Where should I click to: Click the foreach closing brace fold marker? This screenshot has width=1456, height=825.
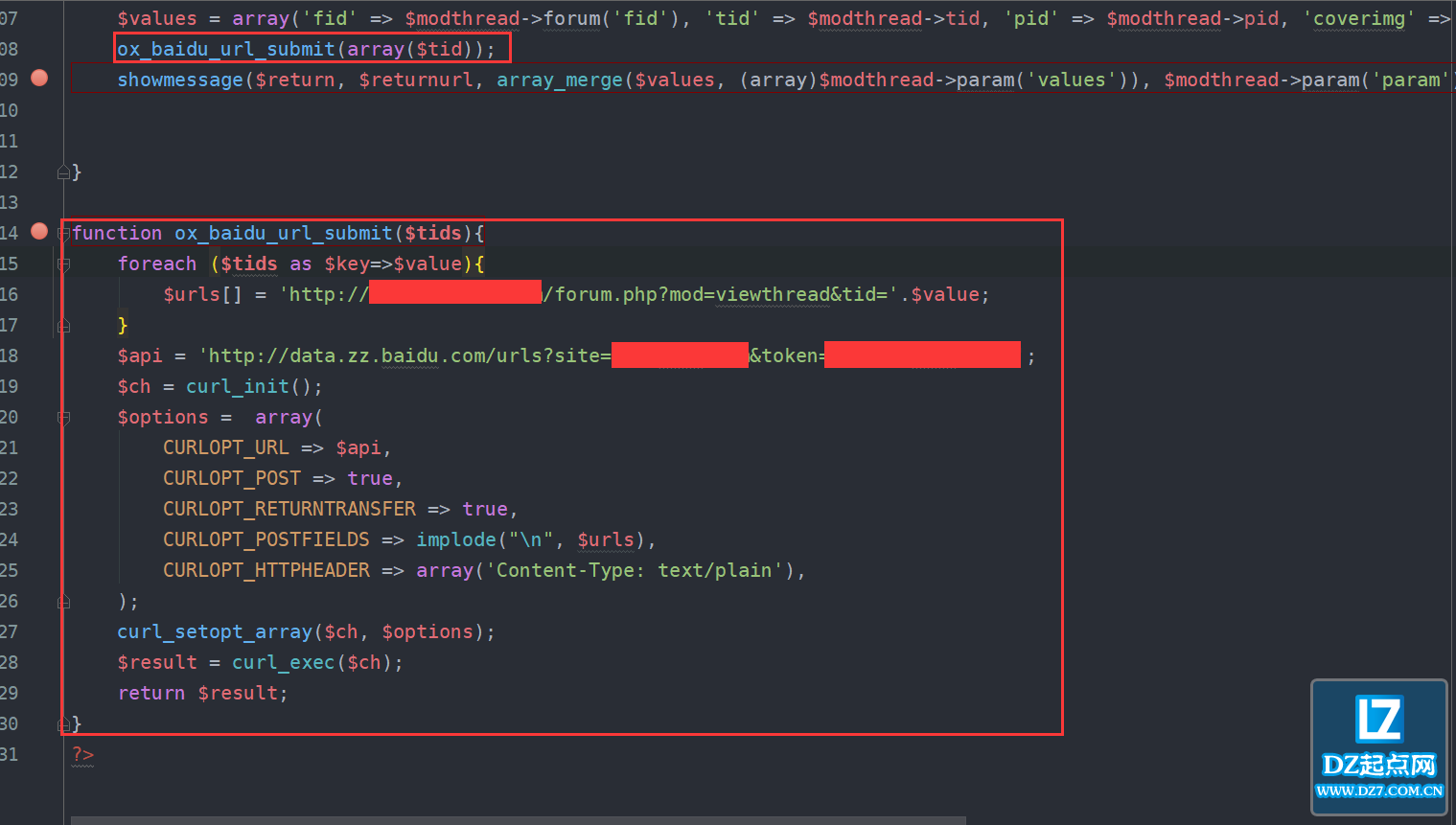(63, 325)
